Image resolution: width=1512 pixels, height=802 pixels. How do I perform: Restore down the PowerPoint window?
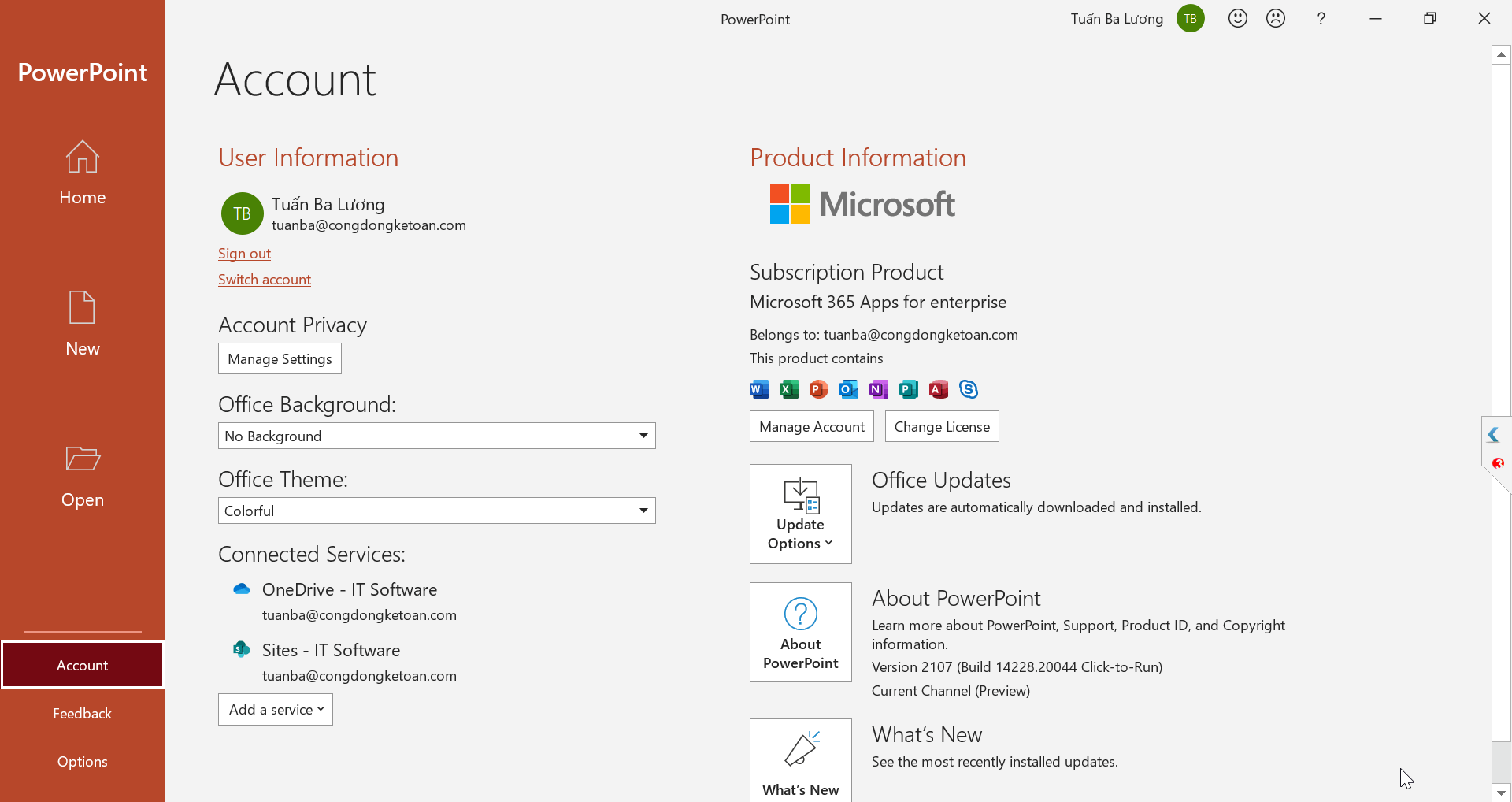click(1430, 18)
